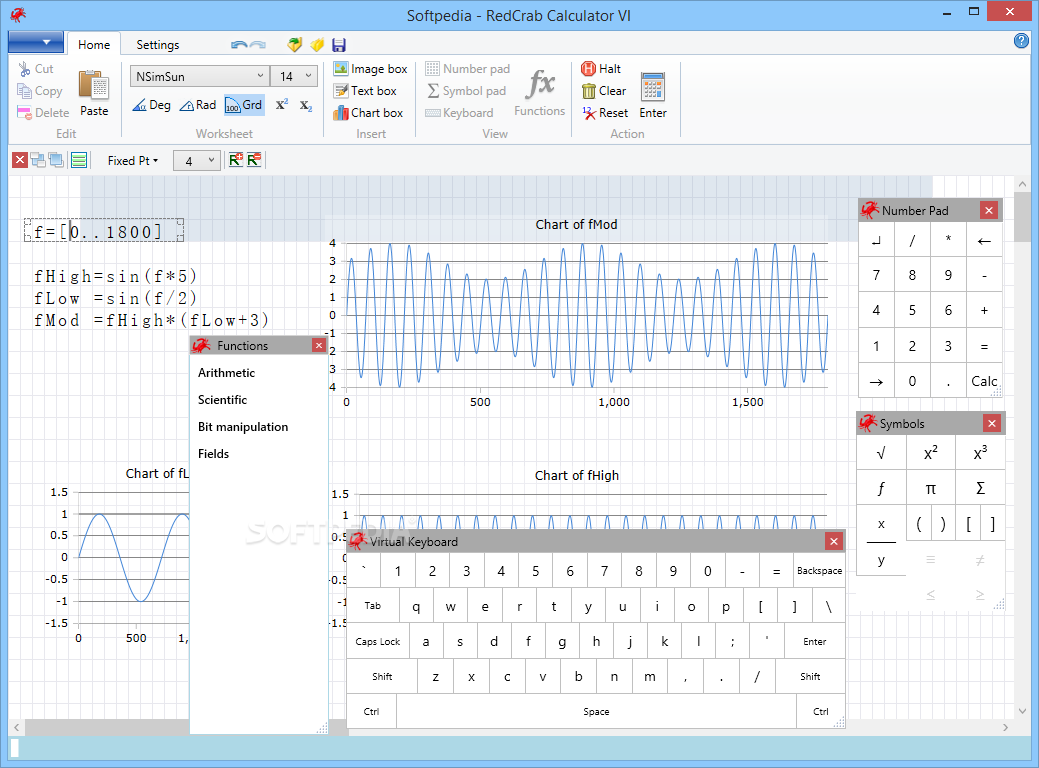Click the red X icon in the result toolbar
This screenshot has width=1039, height=768.
20,160
